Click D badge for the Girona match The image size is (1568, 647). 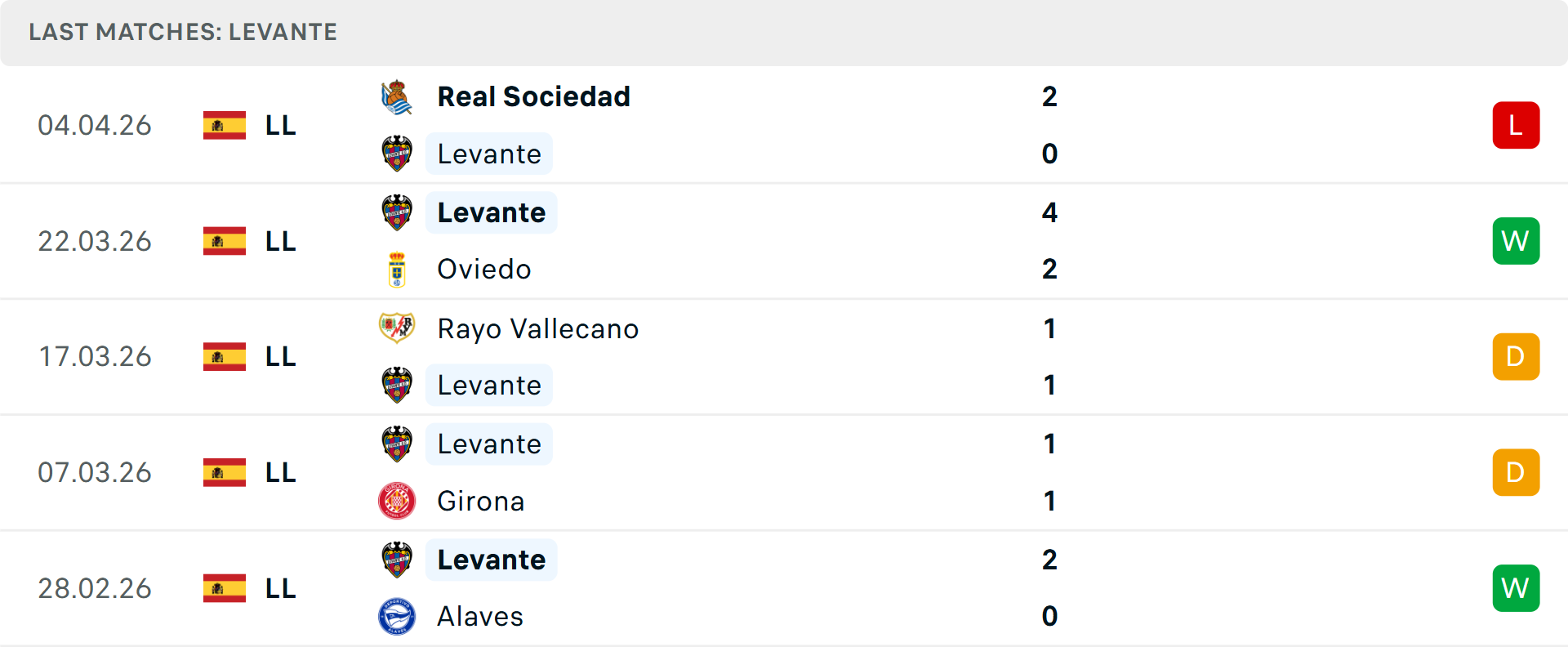click(x=1516, y=472)
